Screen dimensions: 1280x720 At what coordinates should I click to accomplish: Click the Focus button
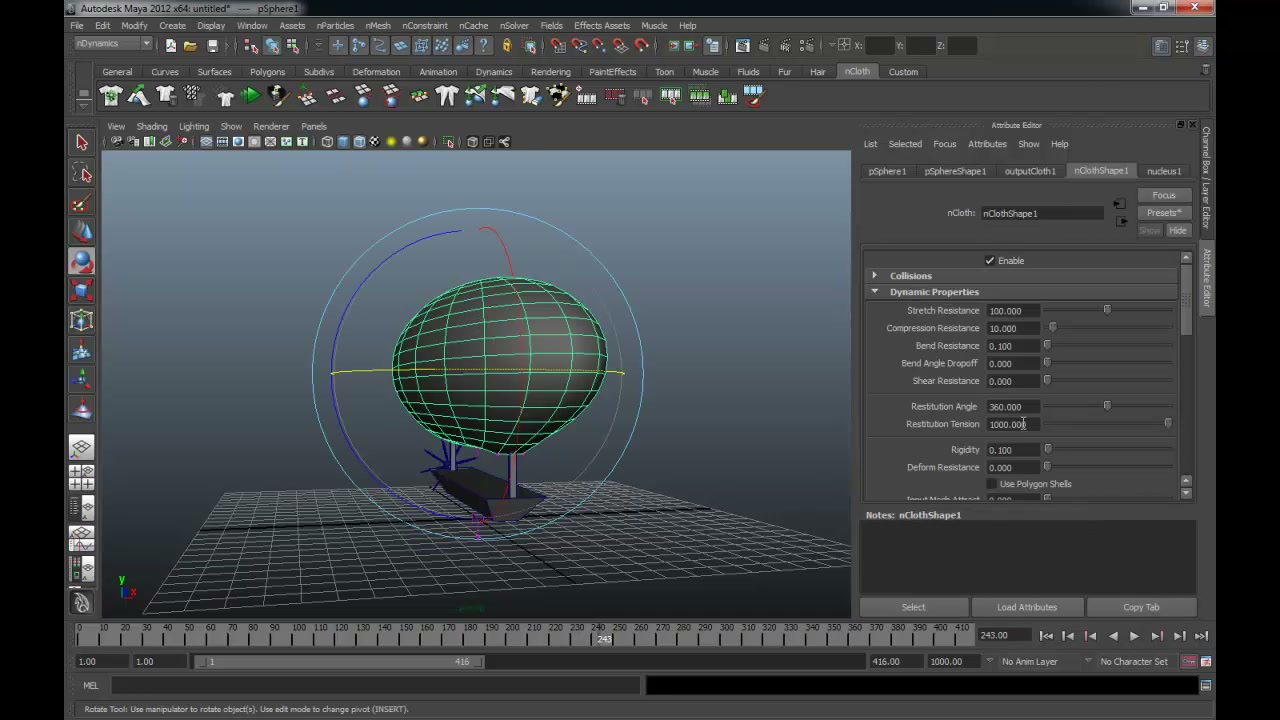pyautogui.click(x=1164, y=196)
